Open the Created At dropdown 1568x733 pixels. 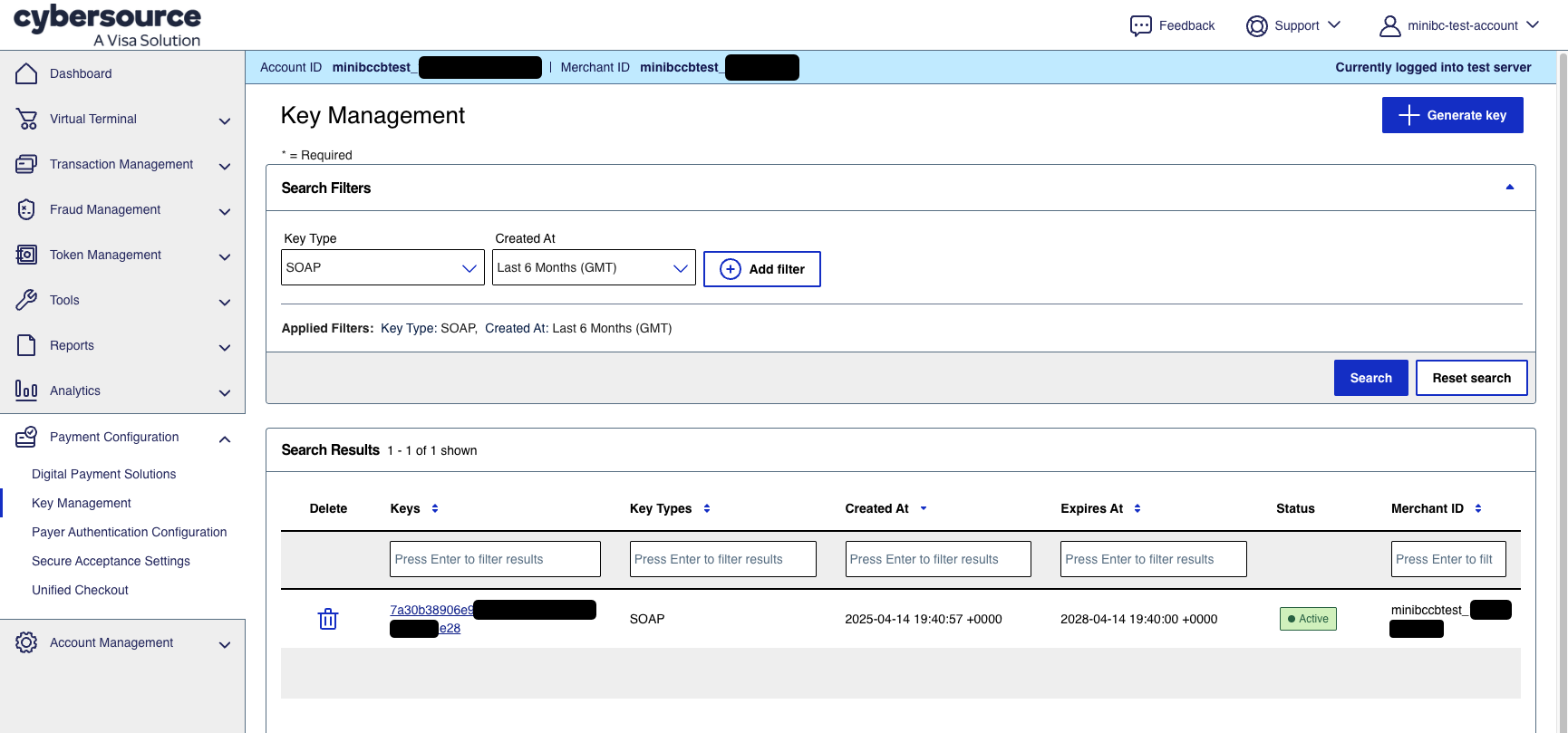coord(594,267)
